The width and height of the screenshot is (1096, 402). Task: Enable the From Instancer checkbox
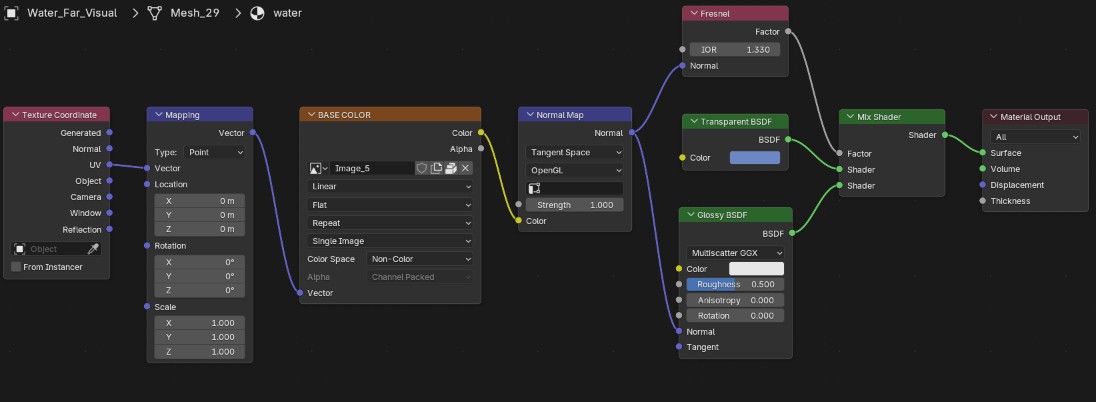[16, 267]
